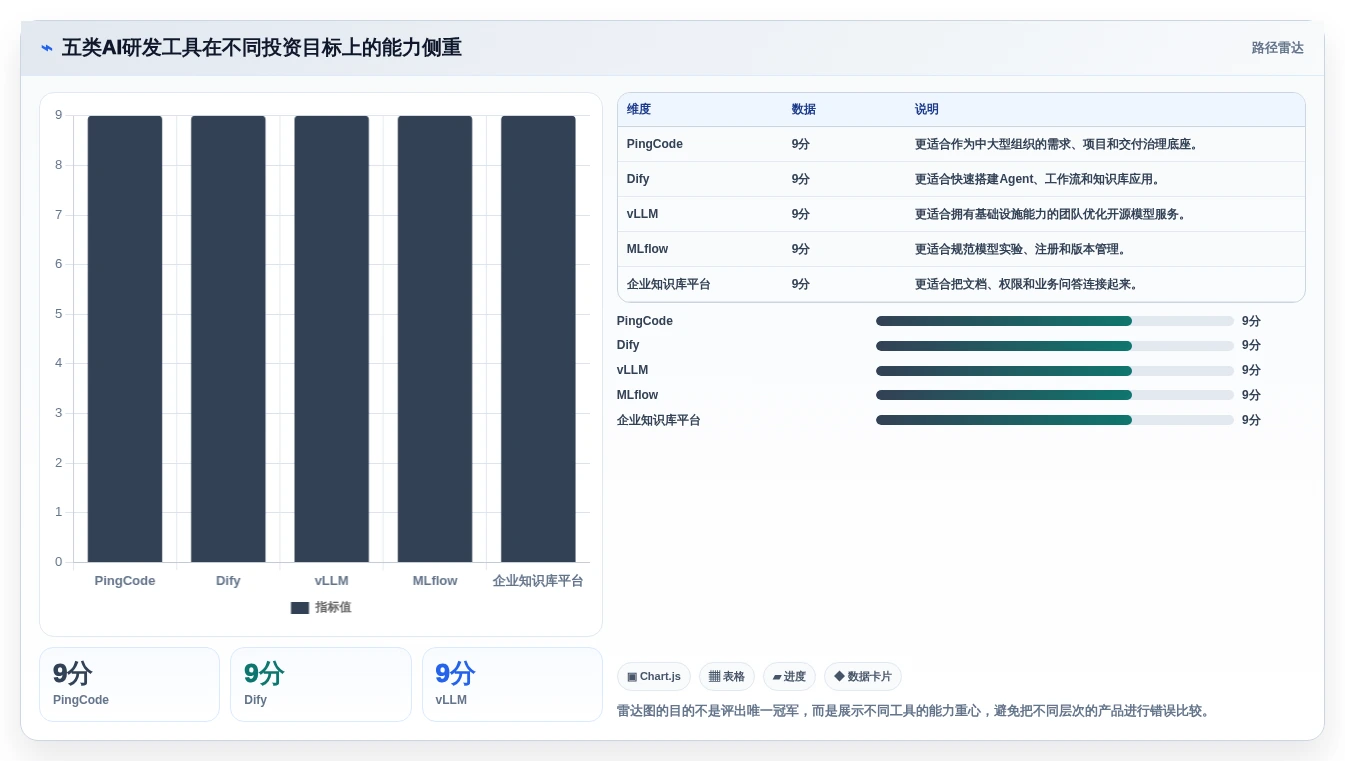The image size is (1345, 761).
Task: Click the 企业知识库平台 progress bar
Action: click(x=1055, y=420)
